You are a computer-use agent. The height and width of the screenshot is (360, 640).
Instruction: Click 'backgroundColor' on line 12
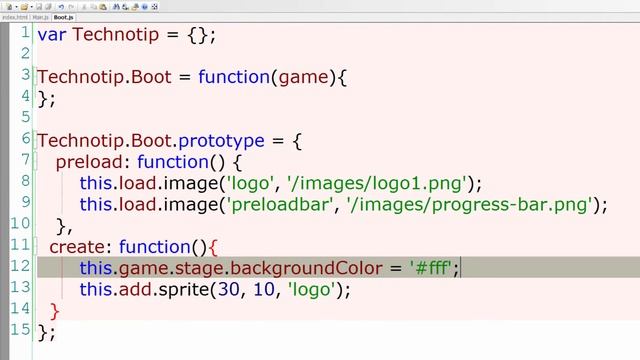[307, 269]
